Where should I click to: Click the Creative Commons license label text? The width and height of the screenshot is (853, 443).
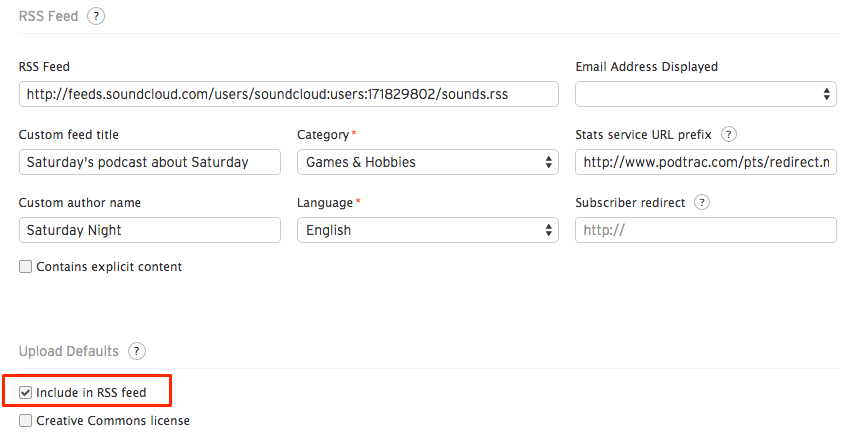[x=113, y=421]
